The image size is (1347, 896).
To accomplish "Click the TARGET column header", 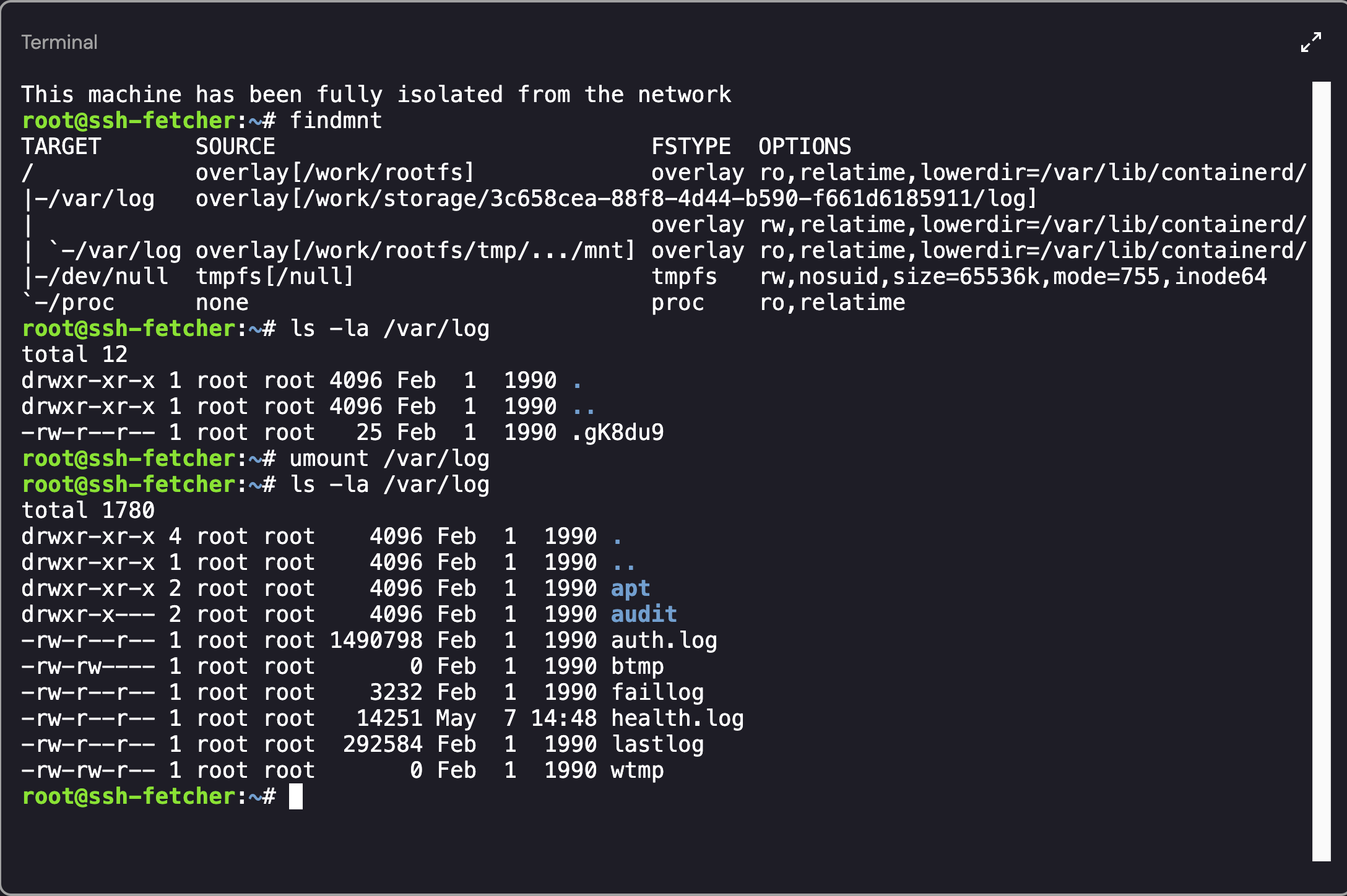I will [x=61, y=147].
